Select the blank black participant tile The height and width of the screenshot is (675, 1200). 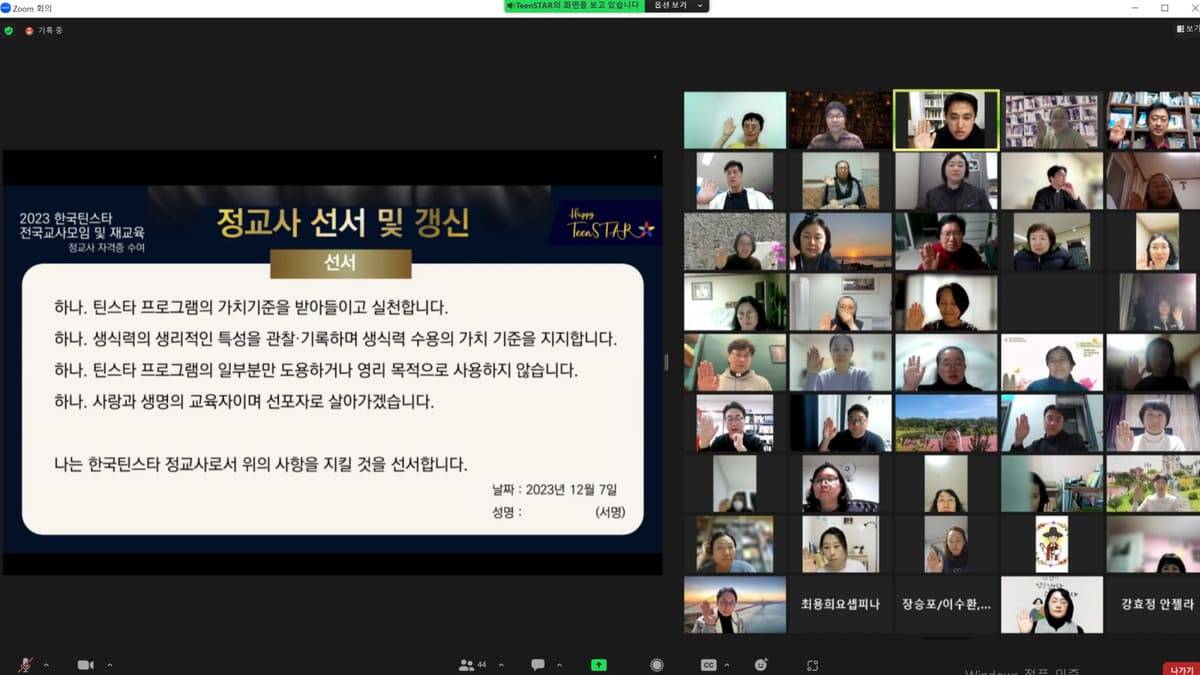click(x=1052, y=302)
